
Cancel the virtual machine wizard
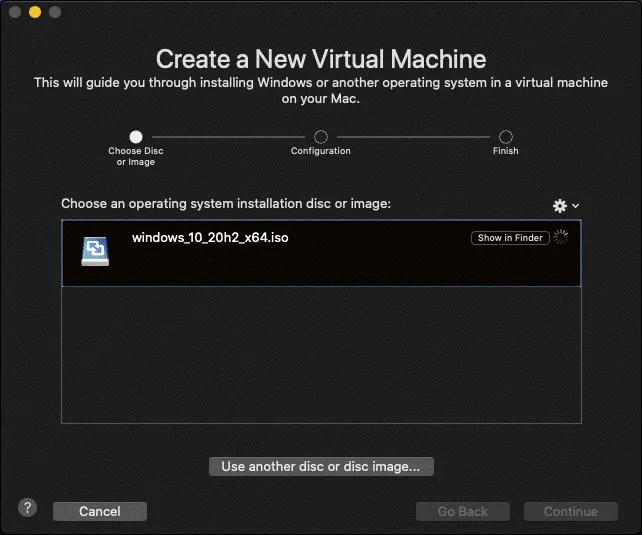(x=100, y=511)
